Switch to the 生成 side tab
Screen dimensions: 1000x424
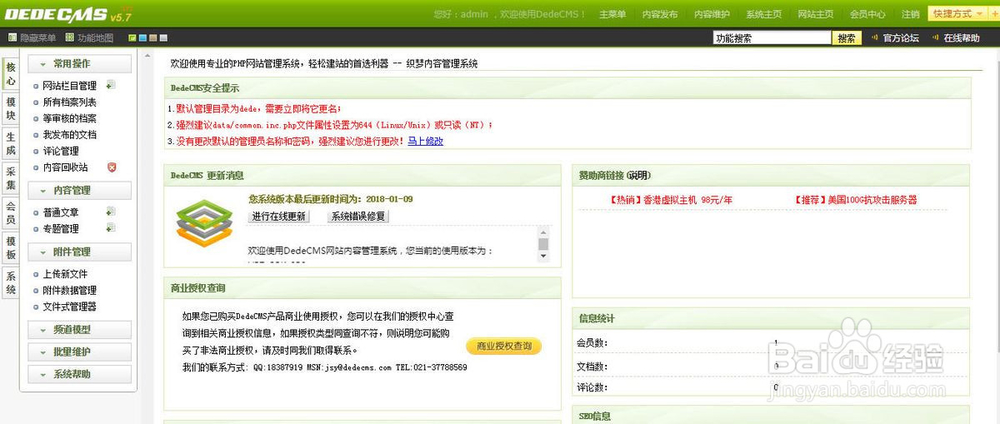[x=11, y=143]
